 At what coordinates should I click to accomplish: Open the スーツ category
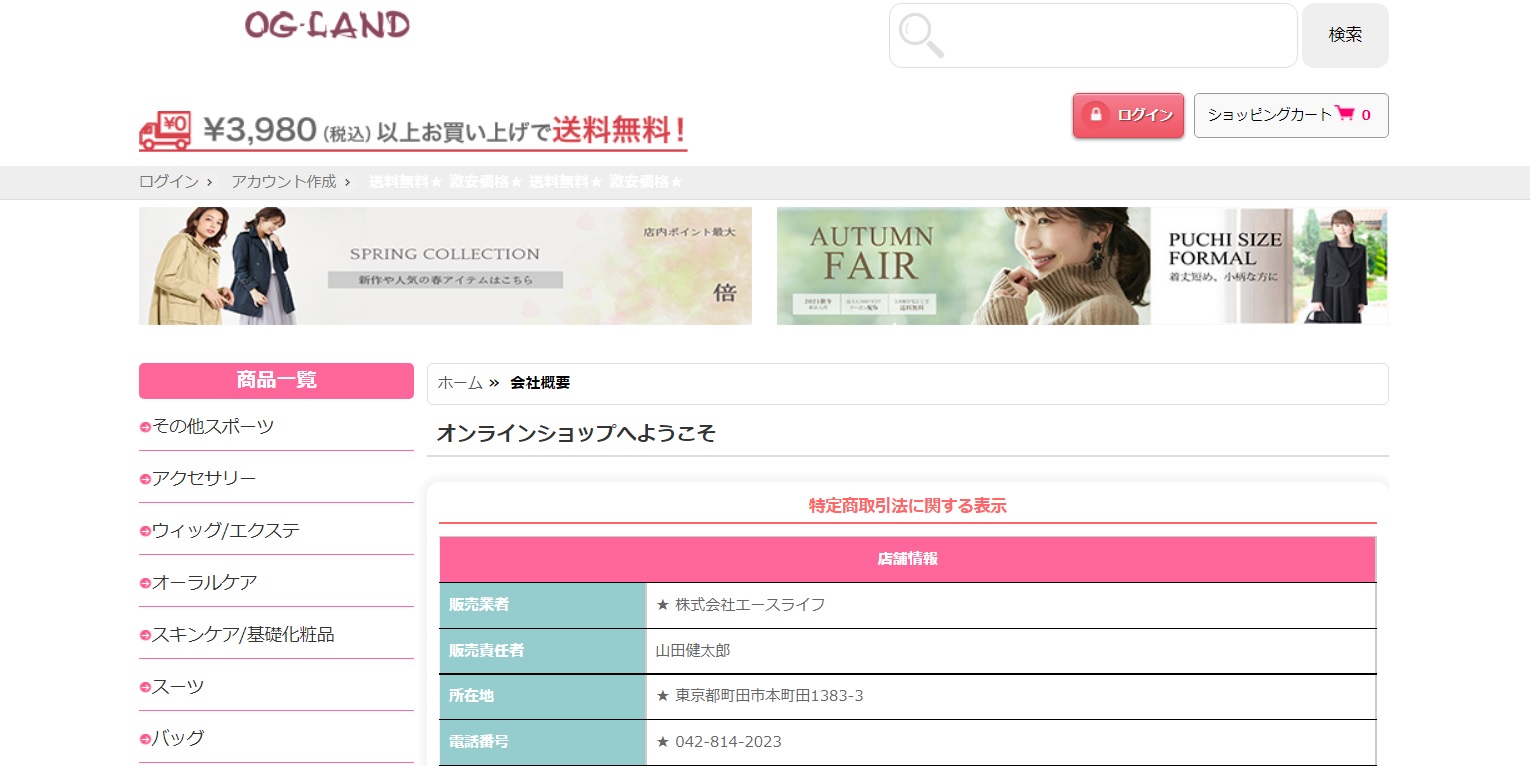coord(178,686)
